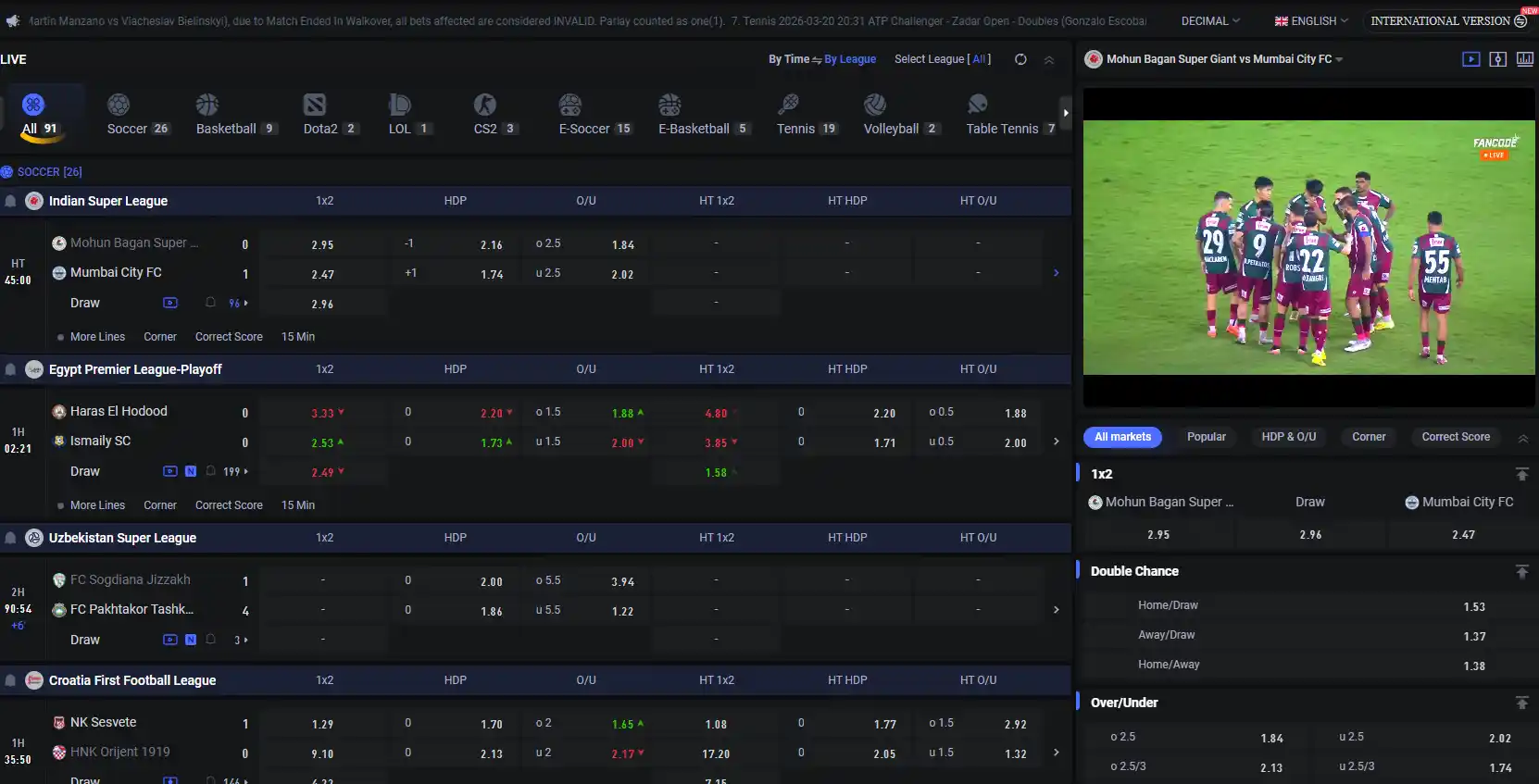Collapse all leagues with double chevron

[x=1049, y=59]
